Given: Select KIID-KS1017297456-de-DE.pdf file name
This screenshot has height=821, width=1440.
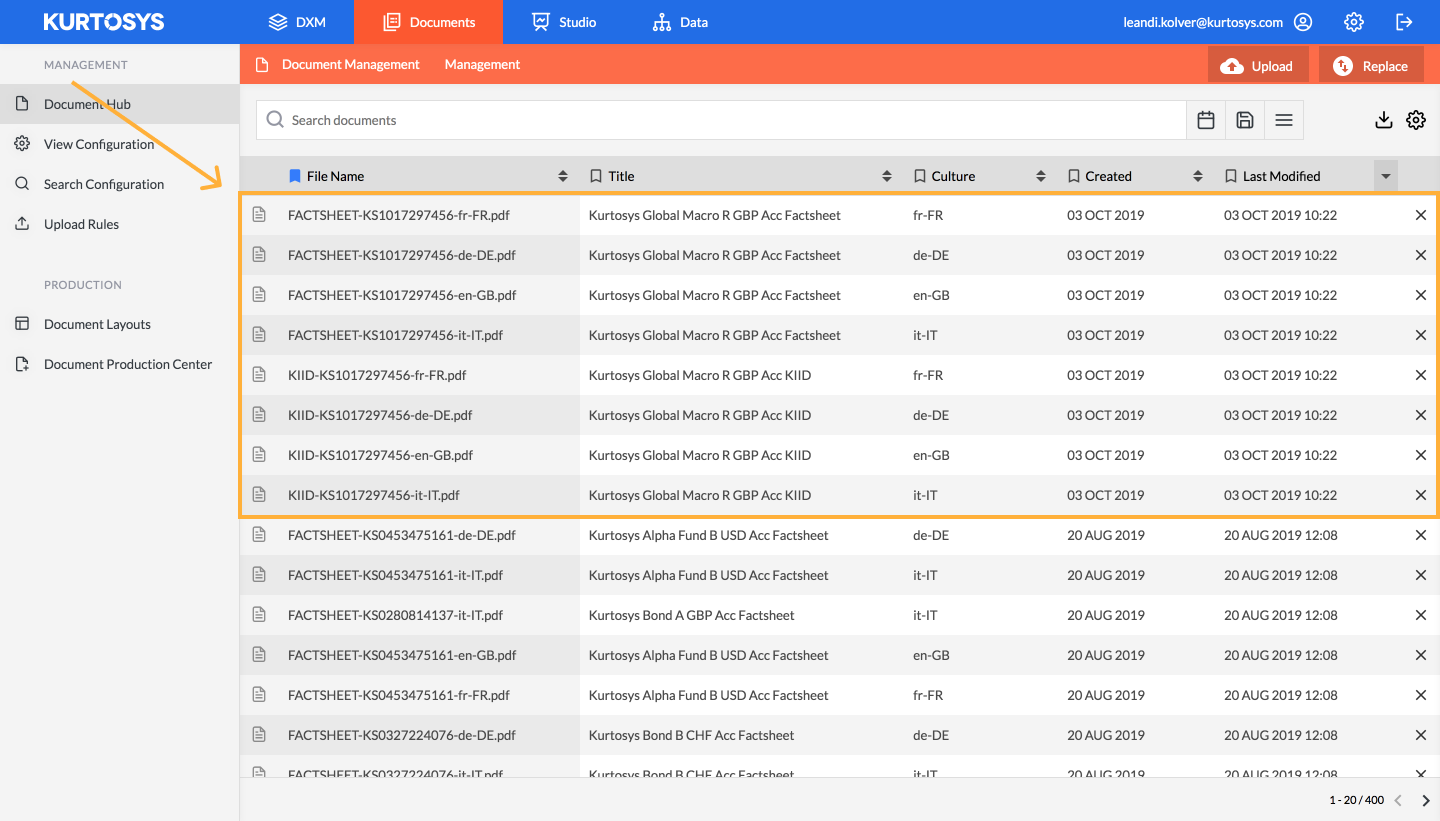Looking at the screenshot, I should coord(380,415).
